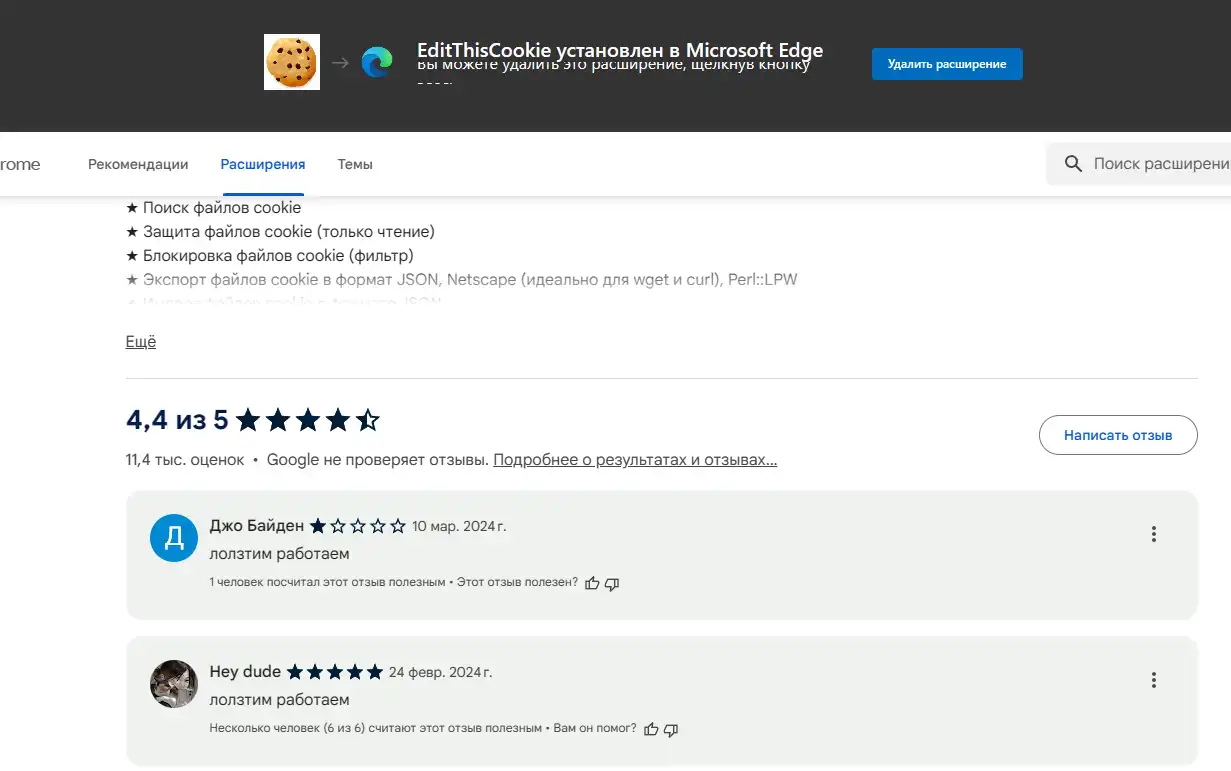Click the search magnifier icon
The width and height of the screenshot is (1231, 771).
(x=1073, y=164)
